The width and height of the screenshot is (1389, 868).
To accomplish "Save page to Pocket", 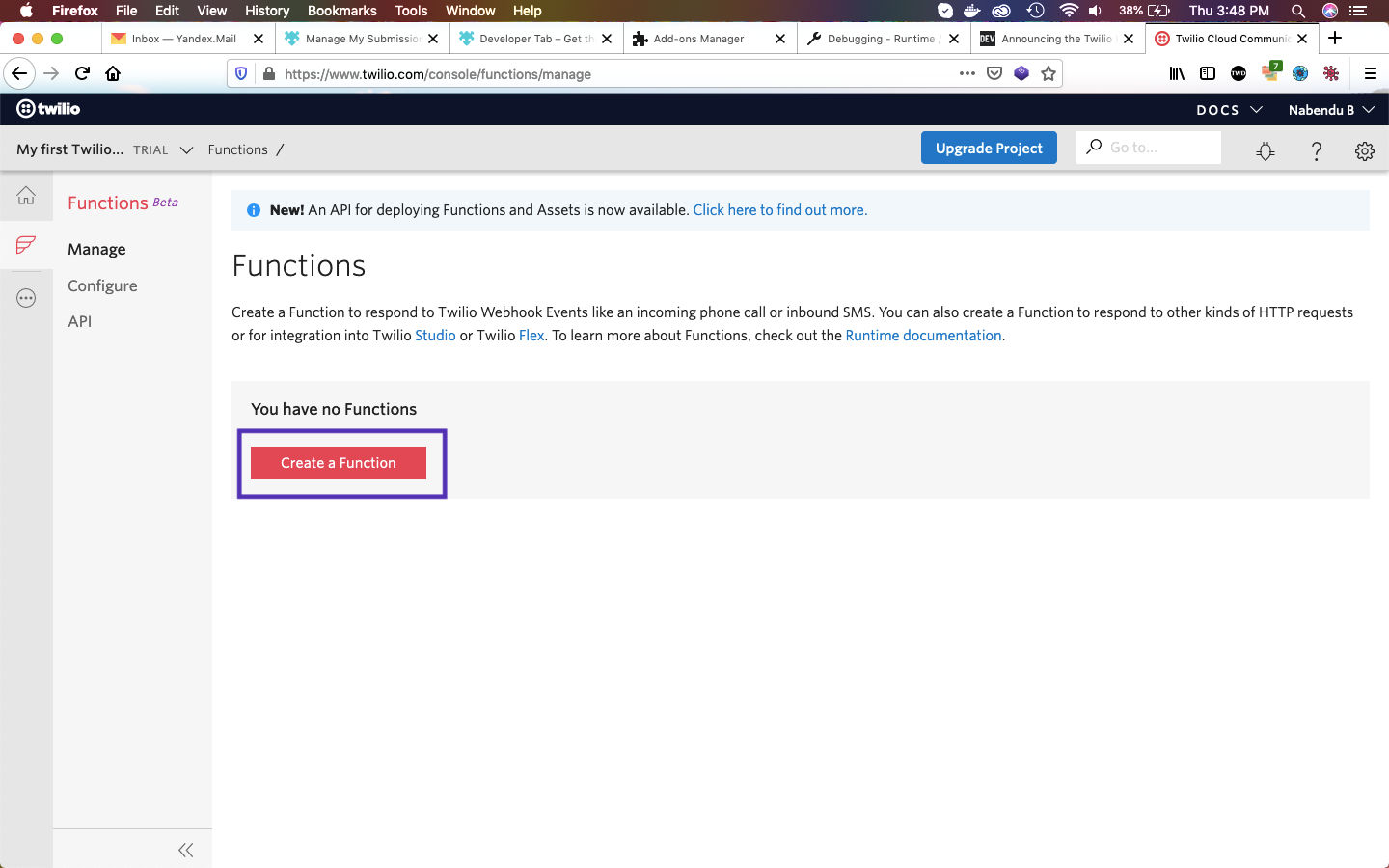I will pyautogui.click(x=994, y=73).
